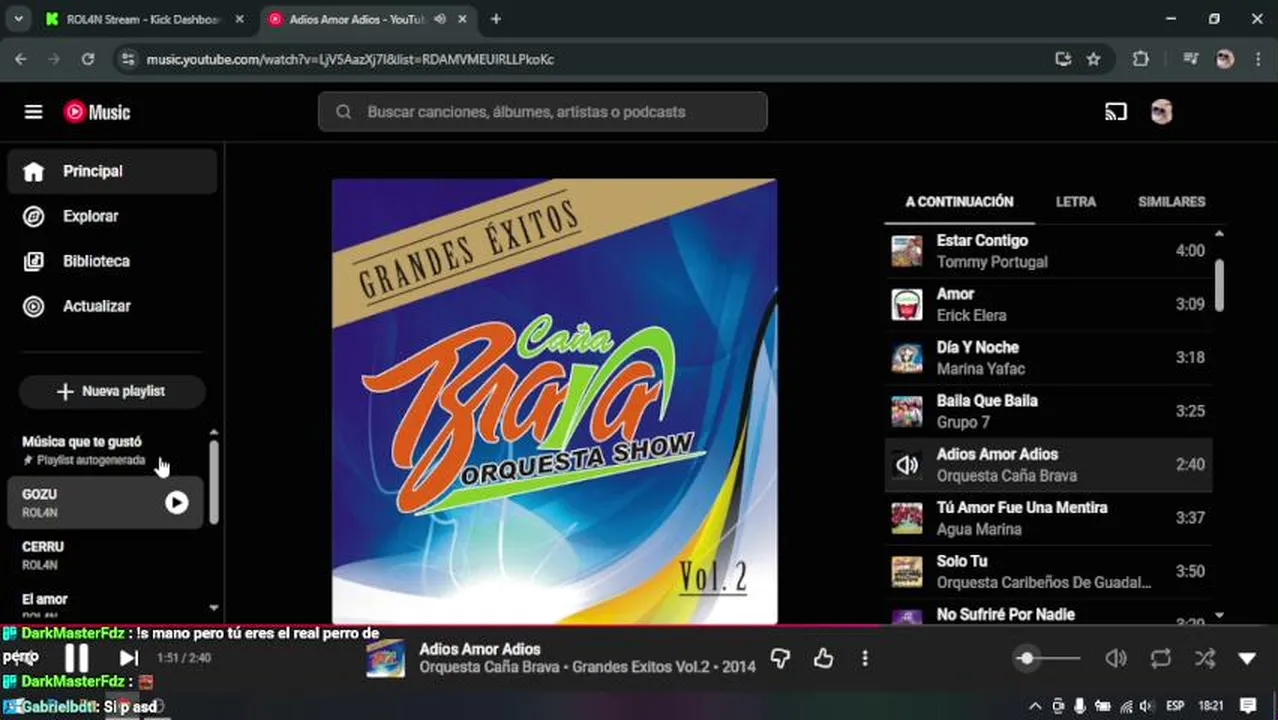Image resolution: width=1278 pixels, height=720 pixels.
Task: Mute tab audio on YouTube Music tab
Action: (440, 19)
